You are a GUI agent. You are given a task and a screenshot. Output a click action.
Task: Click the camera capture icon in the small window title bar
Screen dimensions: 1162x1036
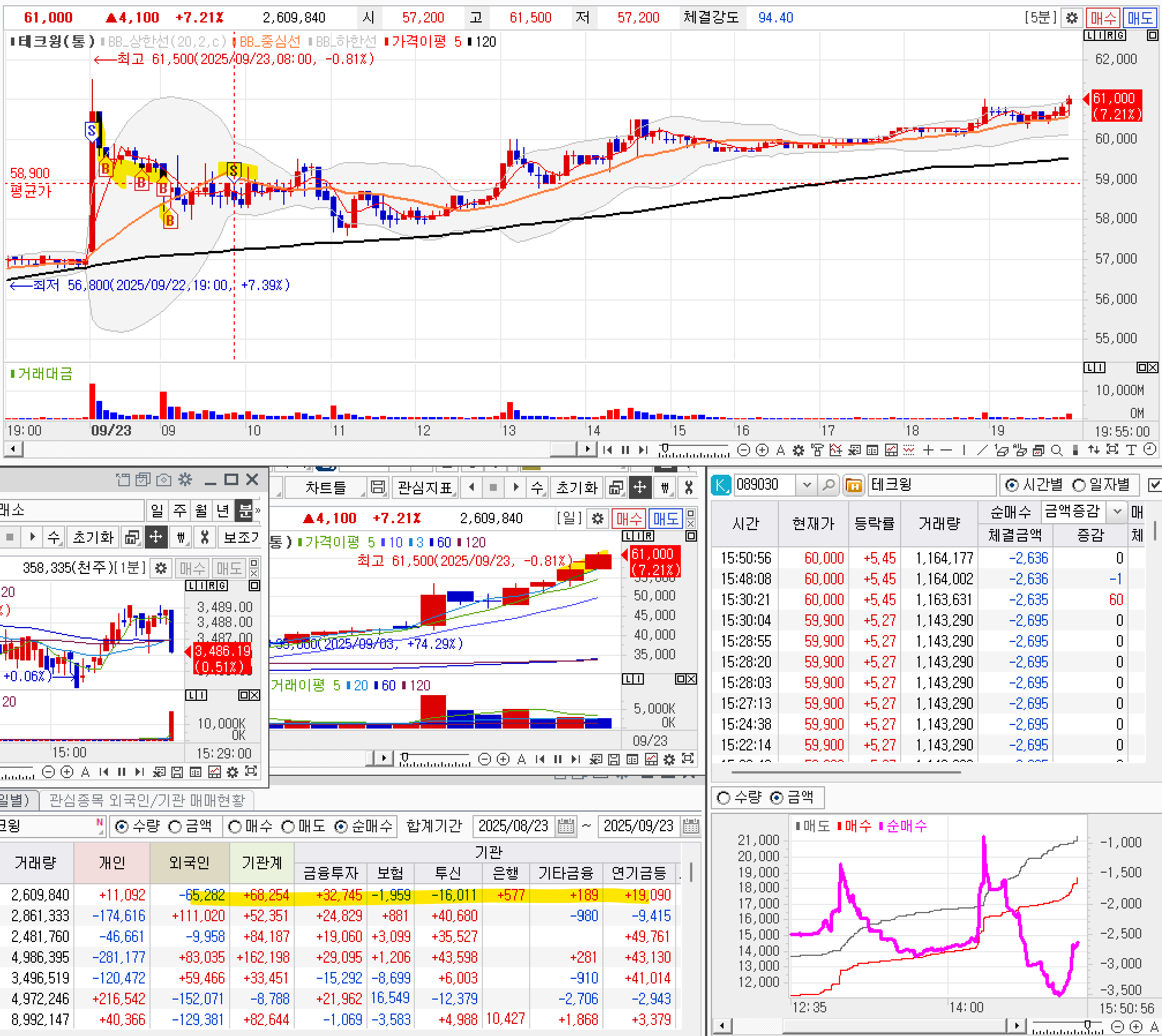pyautogui.click(x=164, y=479)
